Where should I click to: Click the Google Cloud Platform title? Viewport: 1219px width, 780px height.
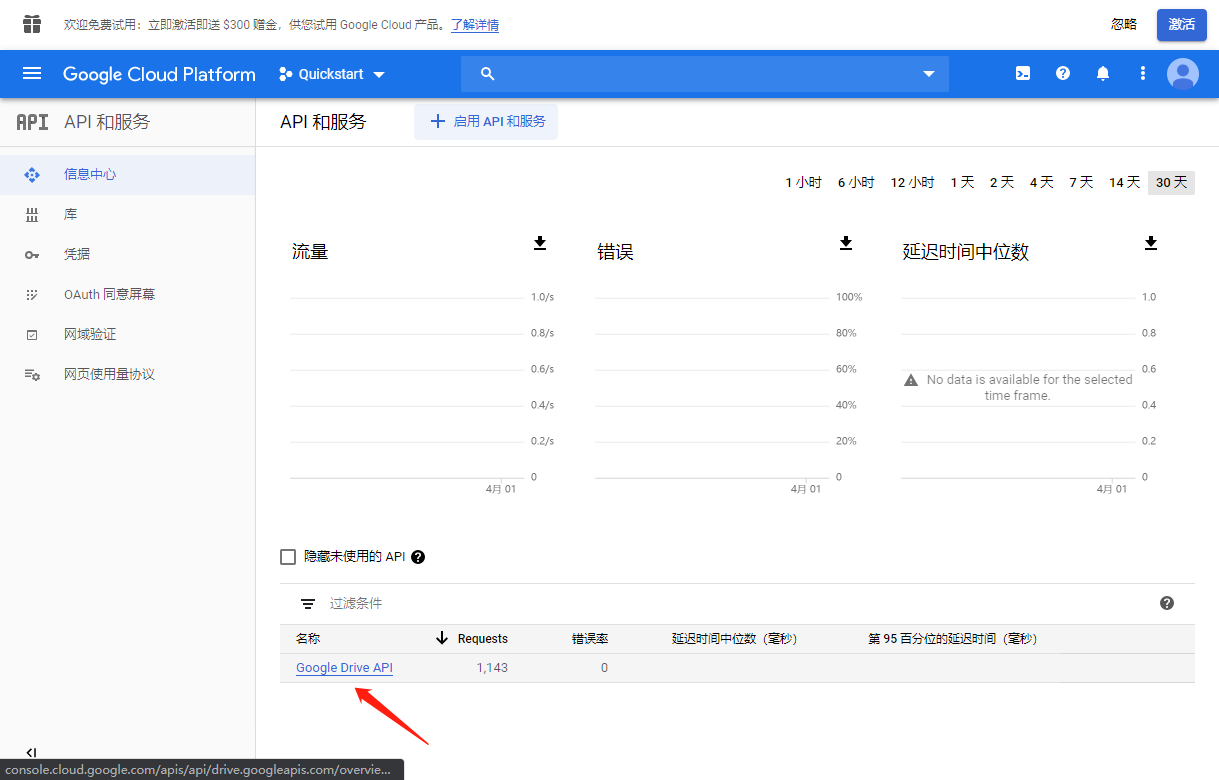pyautogui.click(x=159, y=74)
